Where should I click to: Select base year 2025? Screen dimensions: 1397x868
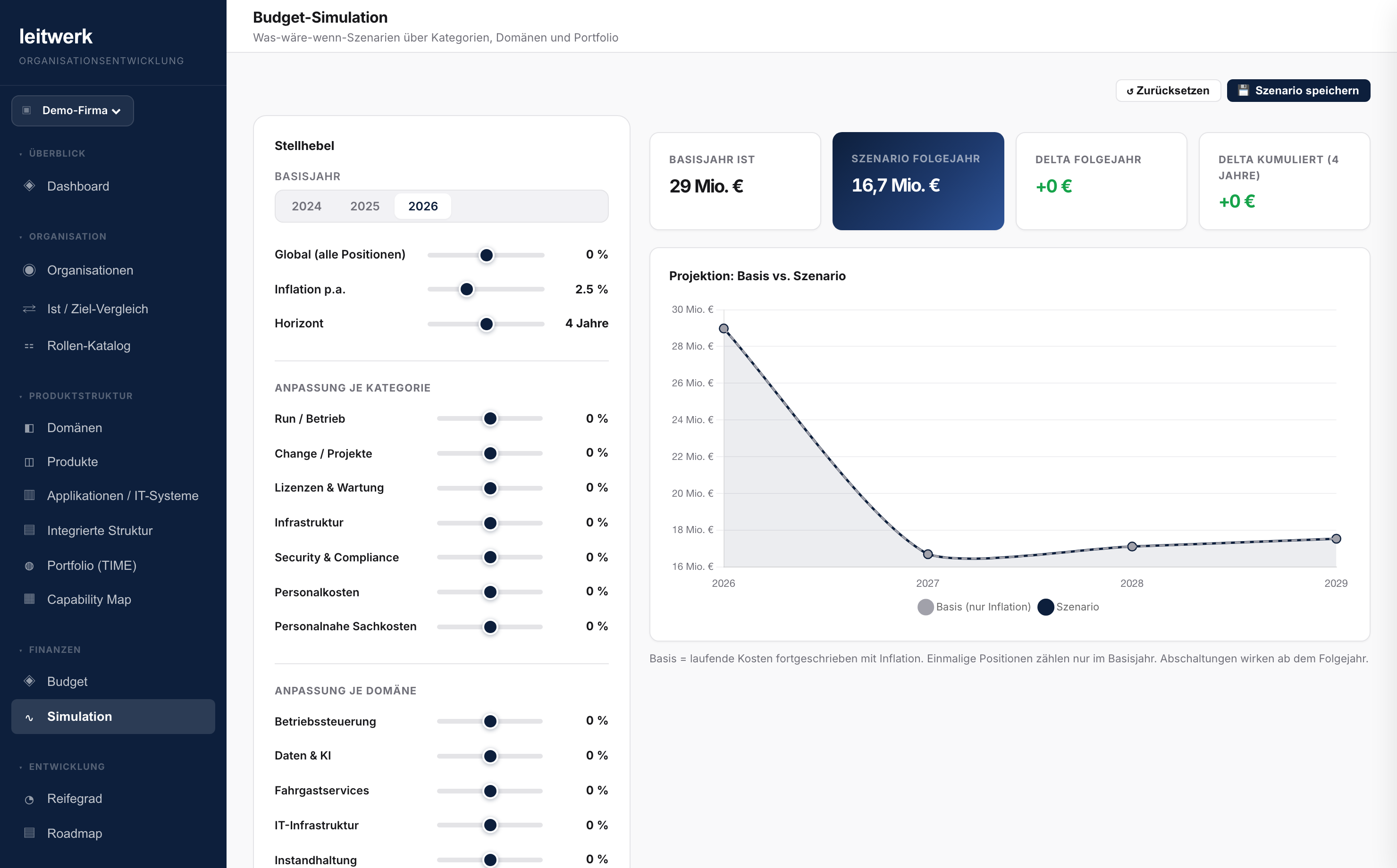[x=365, y=206]
